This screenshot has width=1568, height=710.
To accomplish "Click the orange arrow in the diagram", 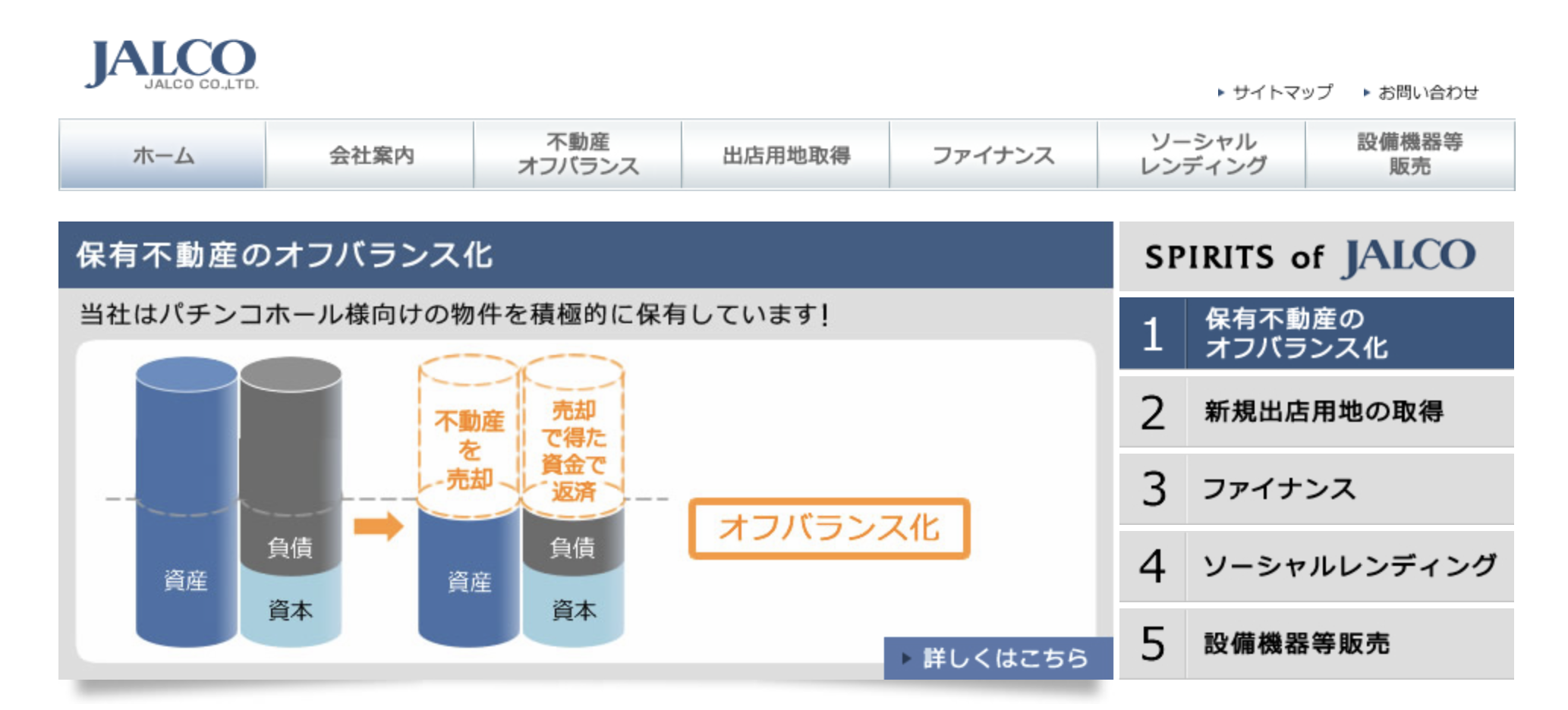I will (378, 526).
